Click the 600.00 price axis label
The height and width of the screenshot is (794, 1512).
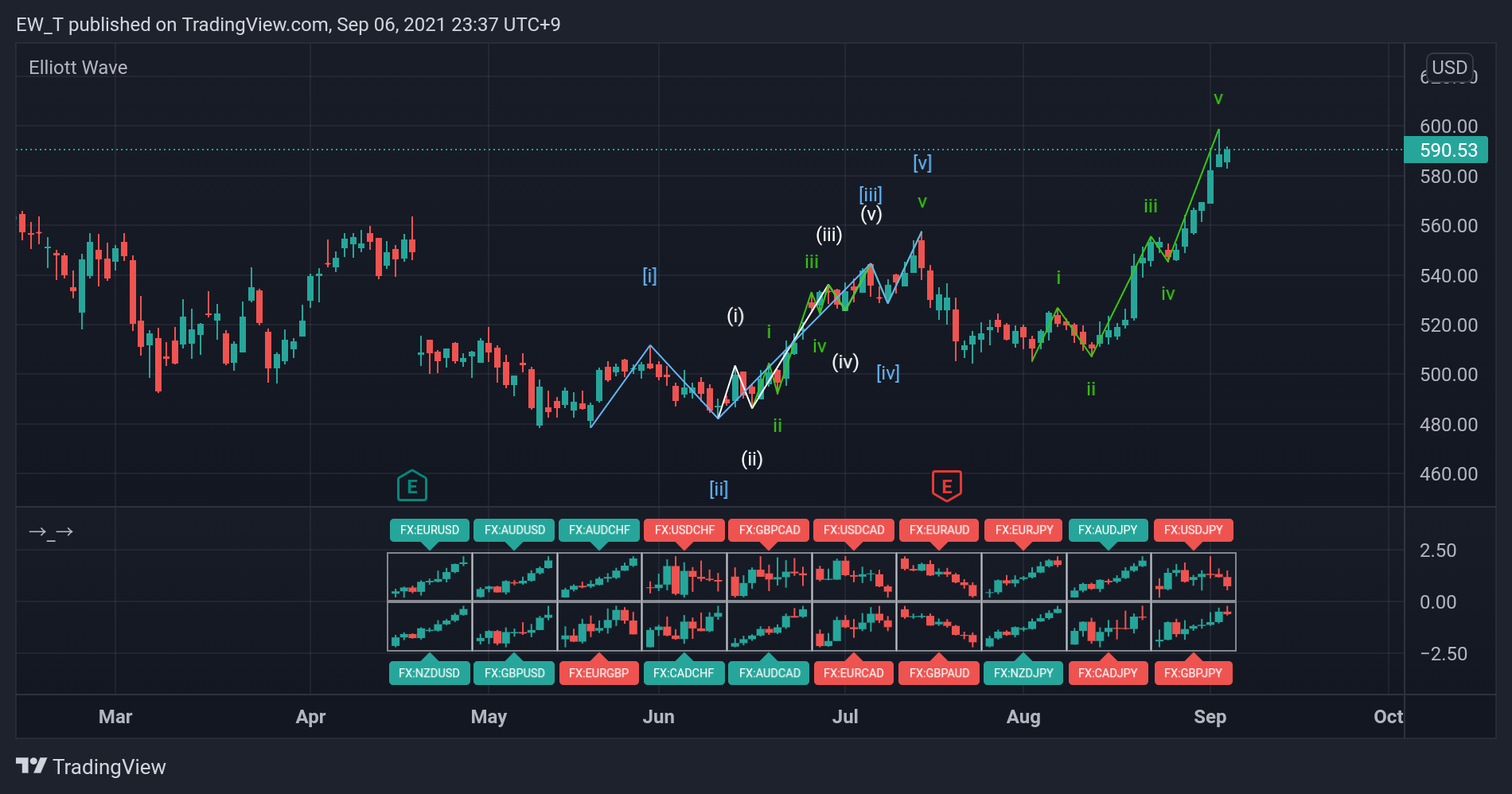[1448, 126]
